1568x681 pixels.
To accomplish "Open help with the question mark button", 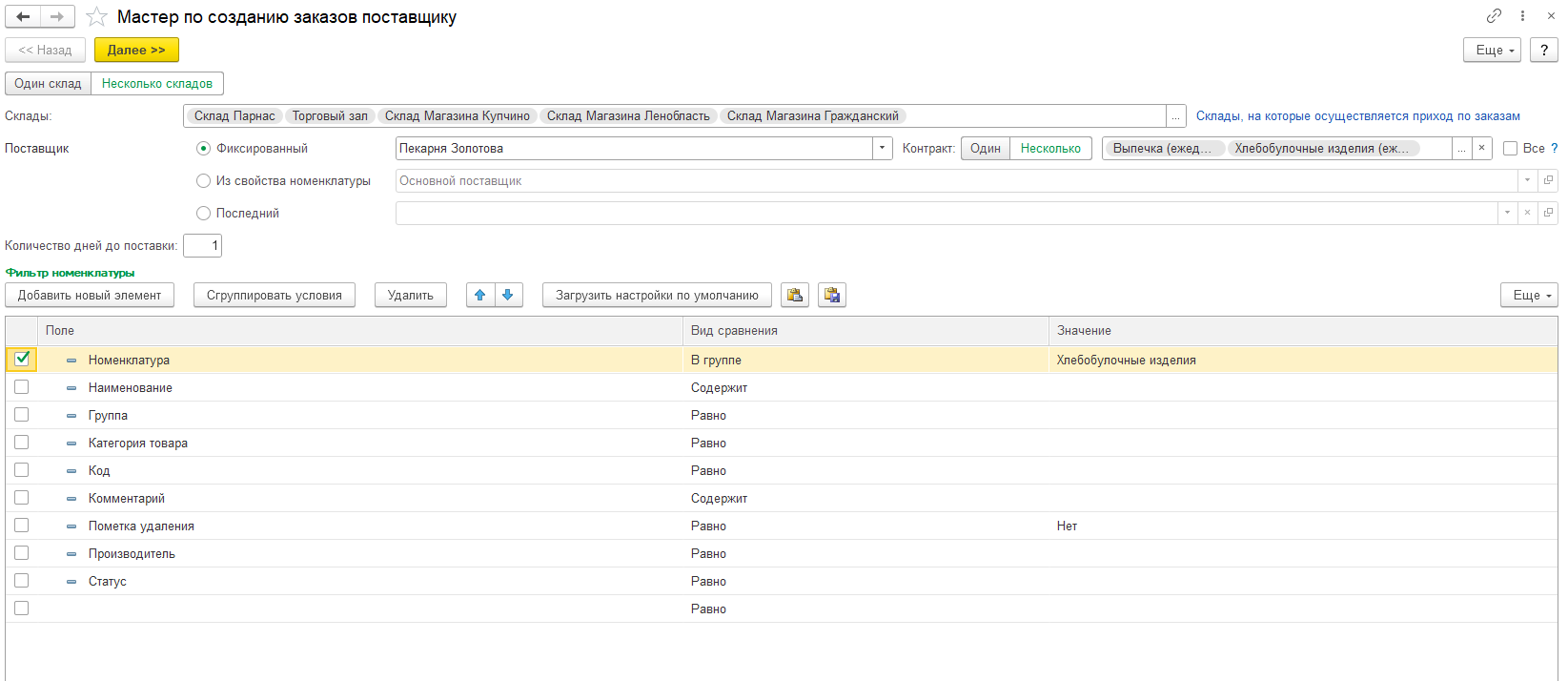I will pos(1543,50).
